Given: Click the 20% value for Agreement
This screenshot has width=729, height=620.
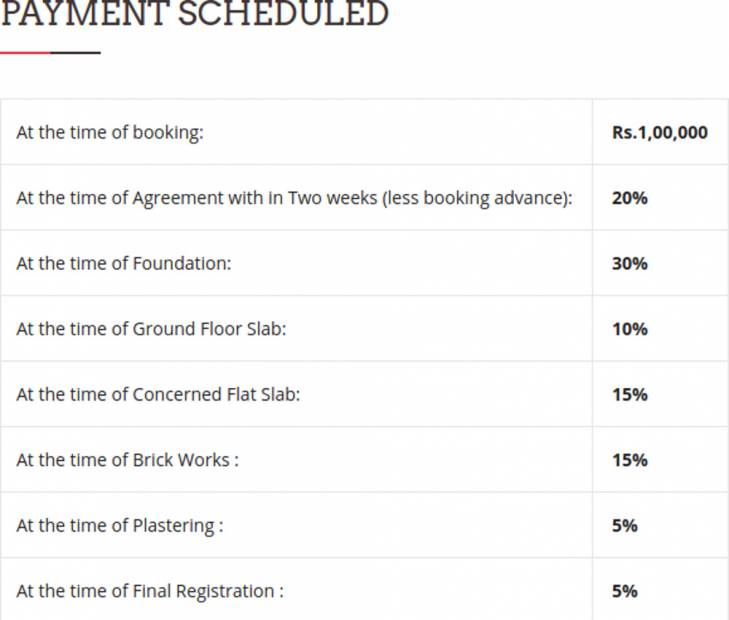Looking at the screenshot, I should [630, 198].
